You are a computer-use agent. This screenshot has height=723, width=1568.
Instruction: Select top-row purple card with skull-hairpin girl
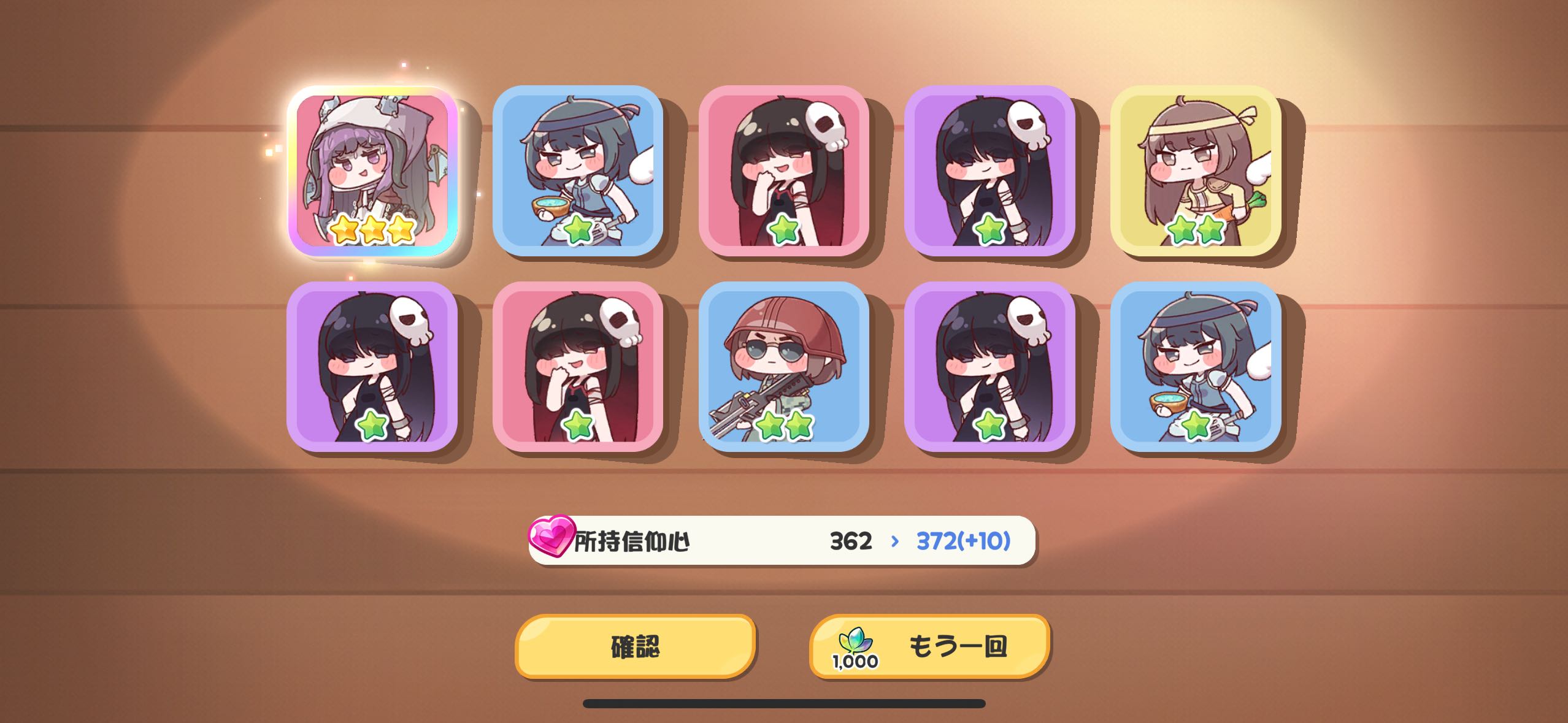pos(990,170)
